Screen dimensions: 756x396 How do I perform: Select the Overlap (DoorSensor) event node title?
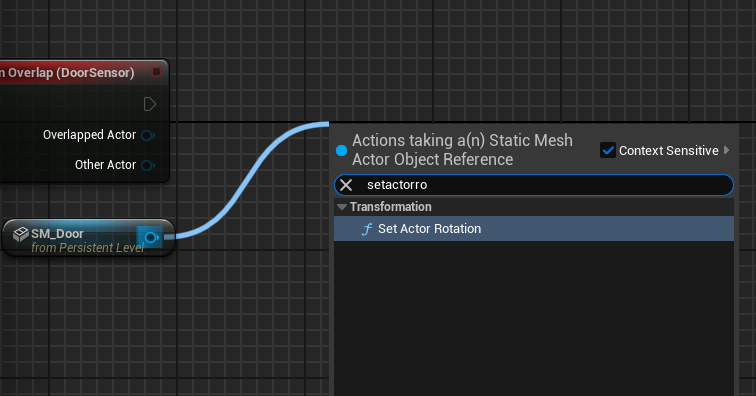(68, 73)
